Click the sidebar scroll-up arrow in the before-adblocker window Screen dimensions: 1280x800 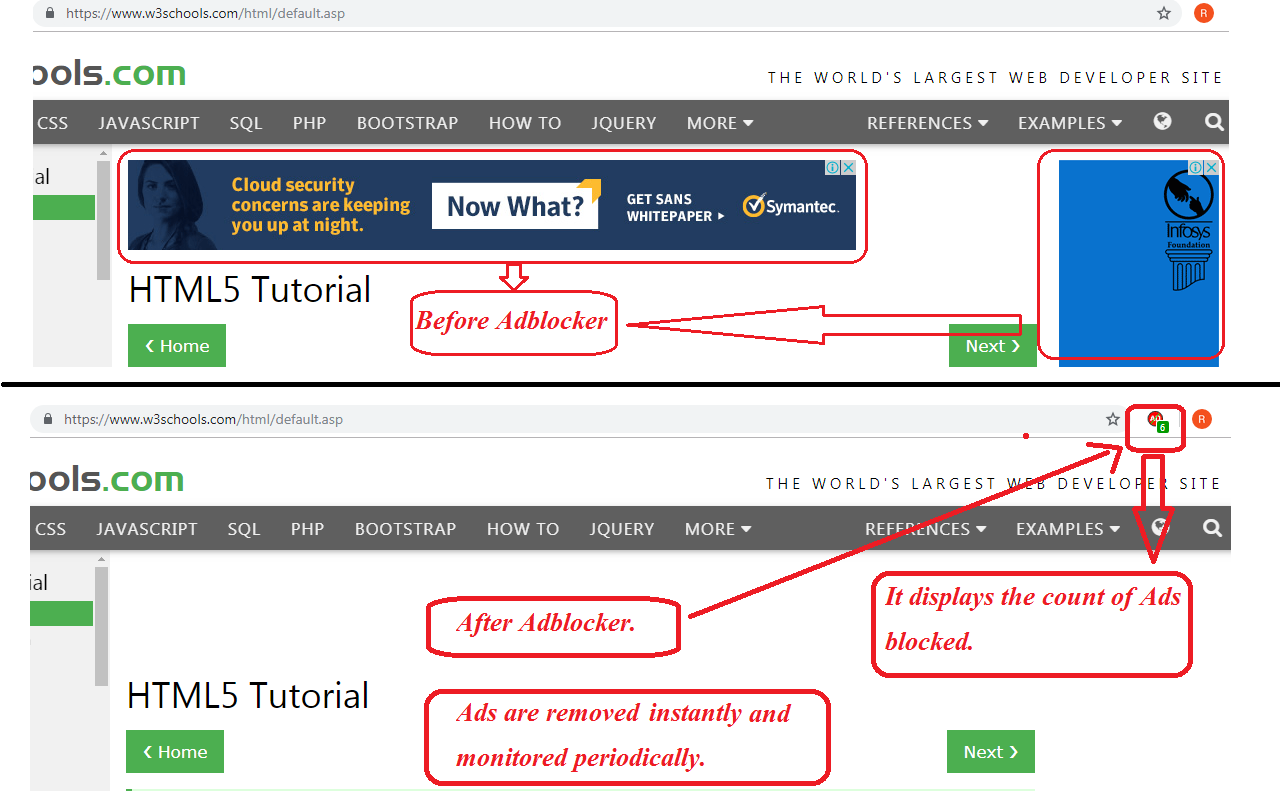103,154
